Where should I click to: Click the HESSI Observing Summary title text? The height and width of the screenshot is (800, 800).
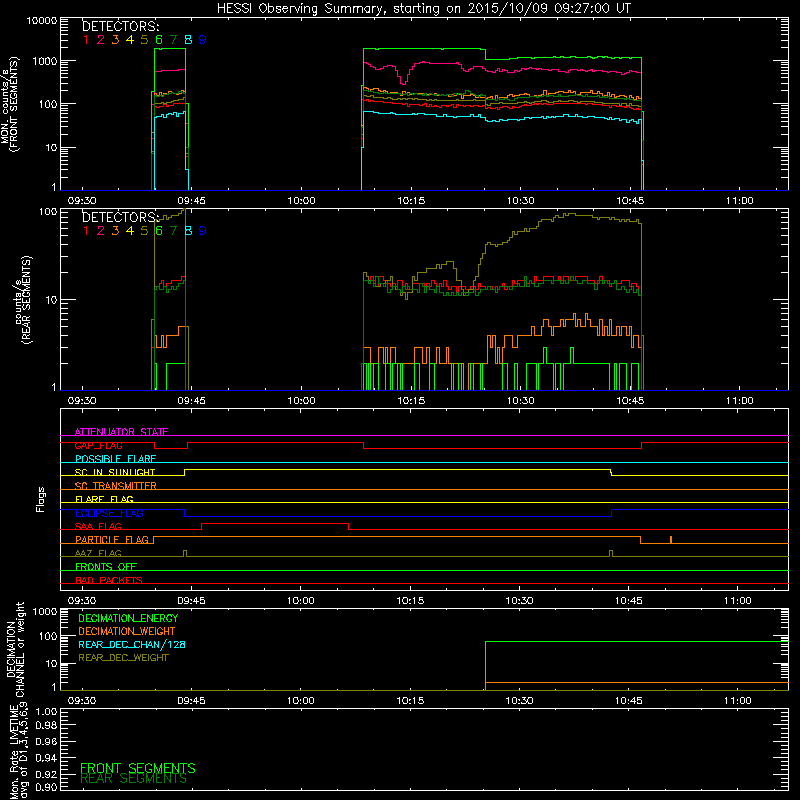(x=423, y=9)
